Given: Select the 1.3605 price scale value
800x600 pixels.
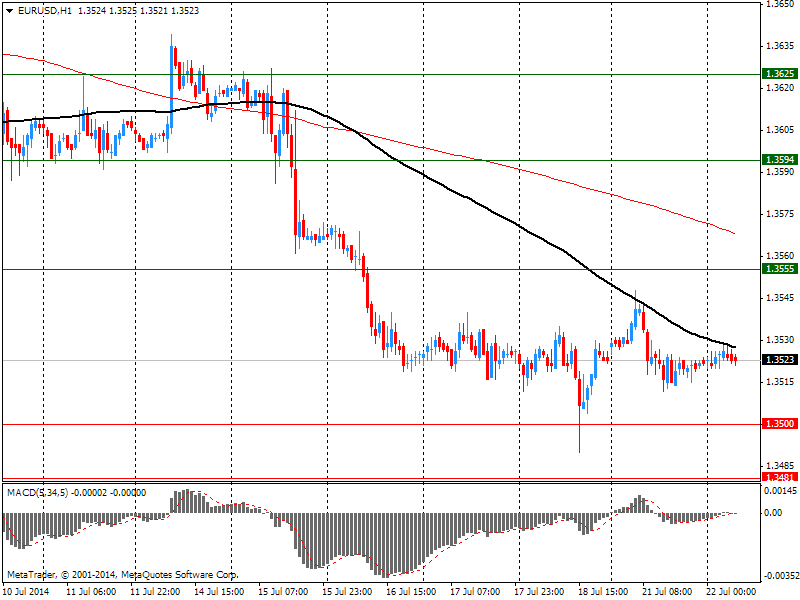Looking at the screenshot, I should pos(781,130).
